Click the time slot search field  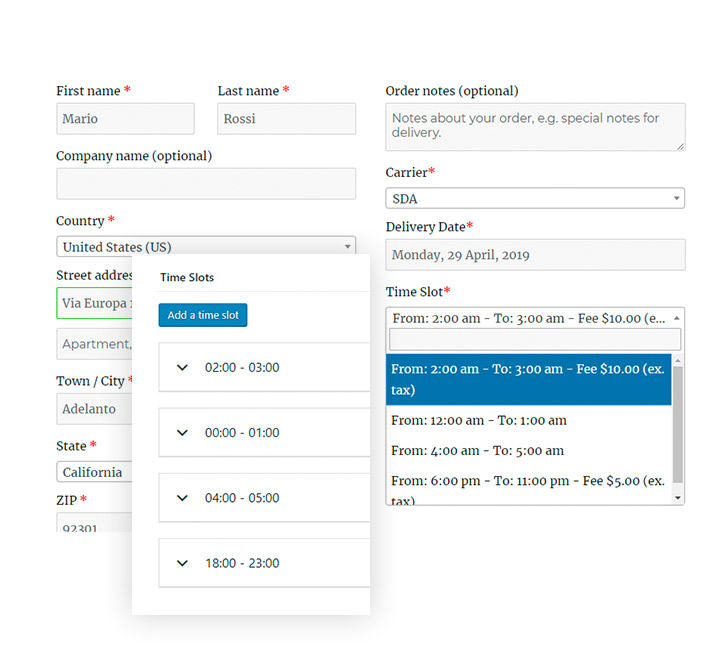[x=535, y=339]
